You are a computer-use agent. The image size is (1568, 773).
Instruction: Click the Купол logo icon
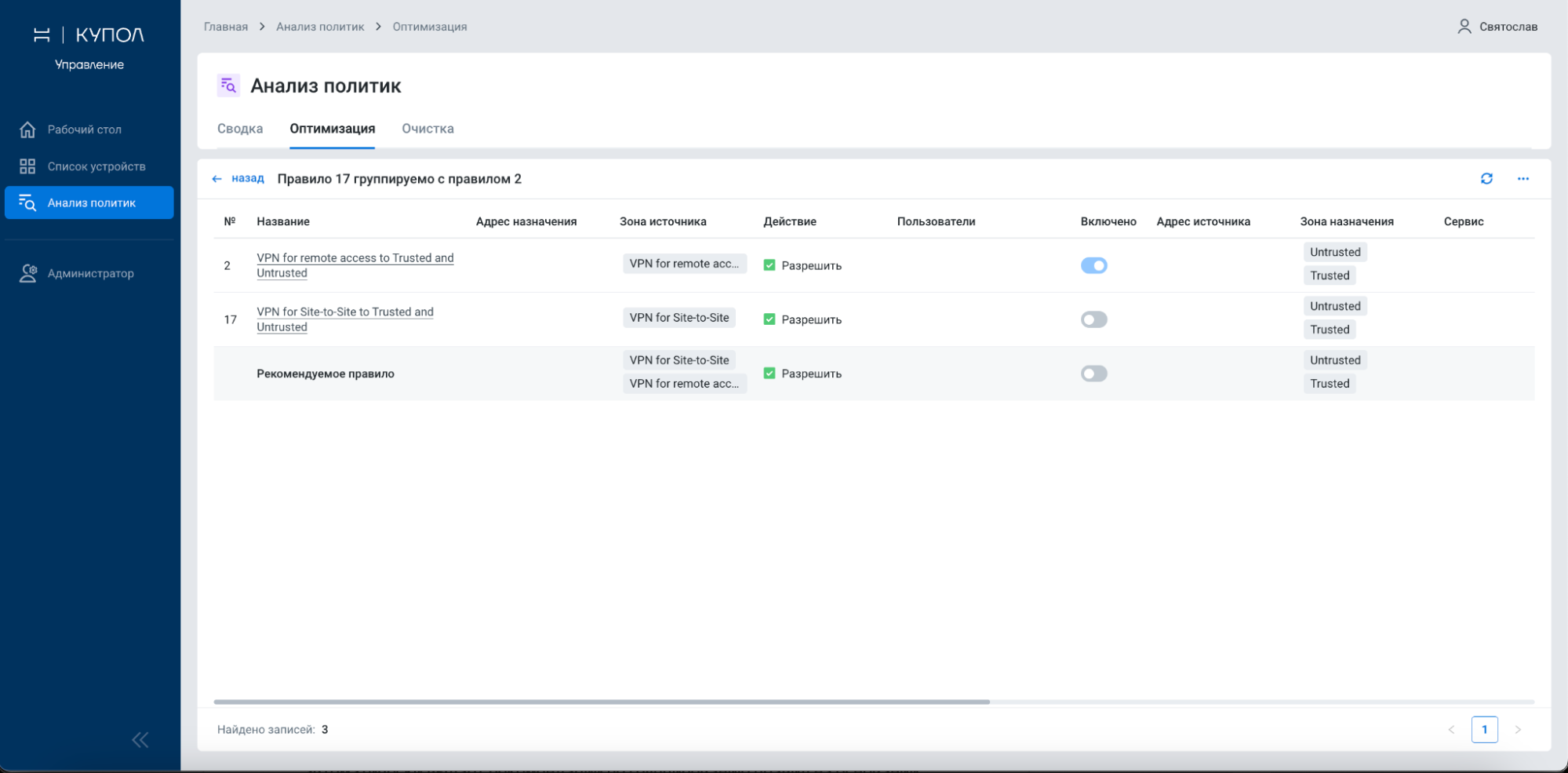[42, 35]
